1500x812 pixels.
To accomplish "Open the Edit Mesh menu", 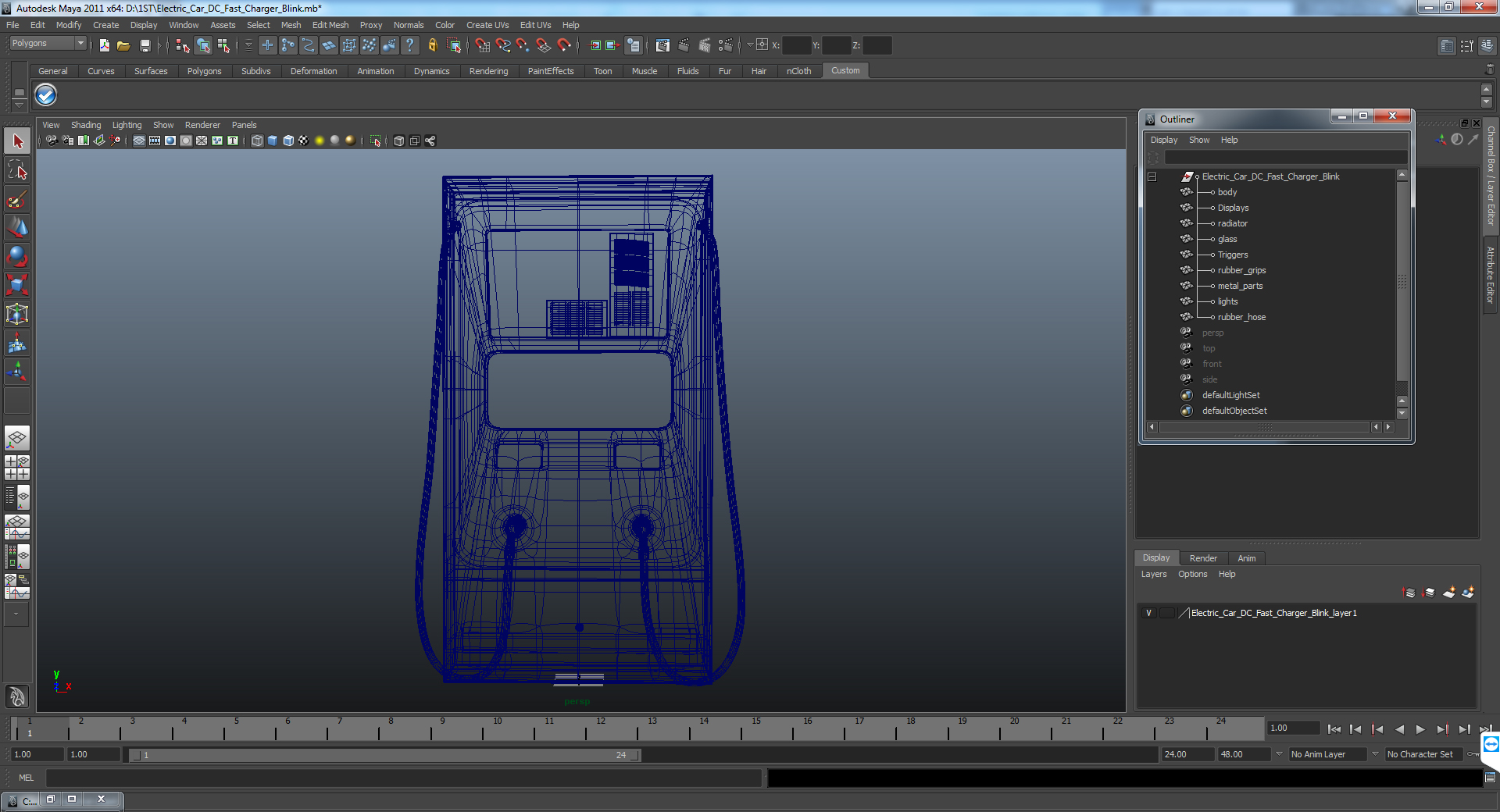I will pos(330,25).
